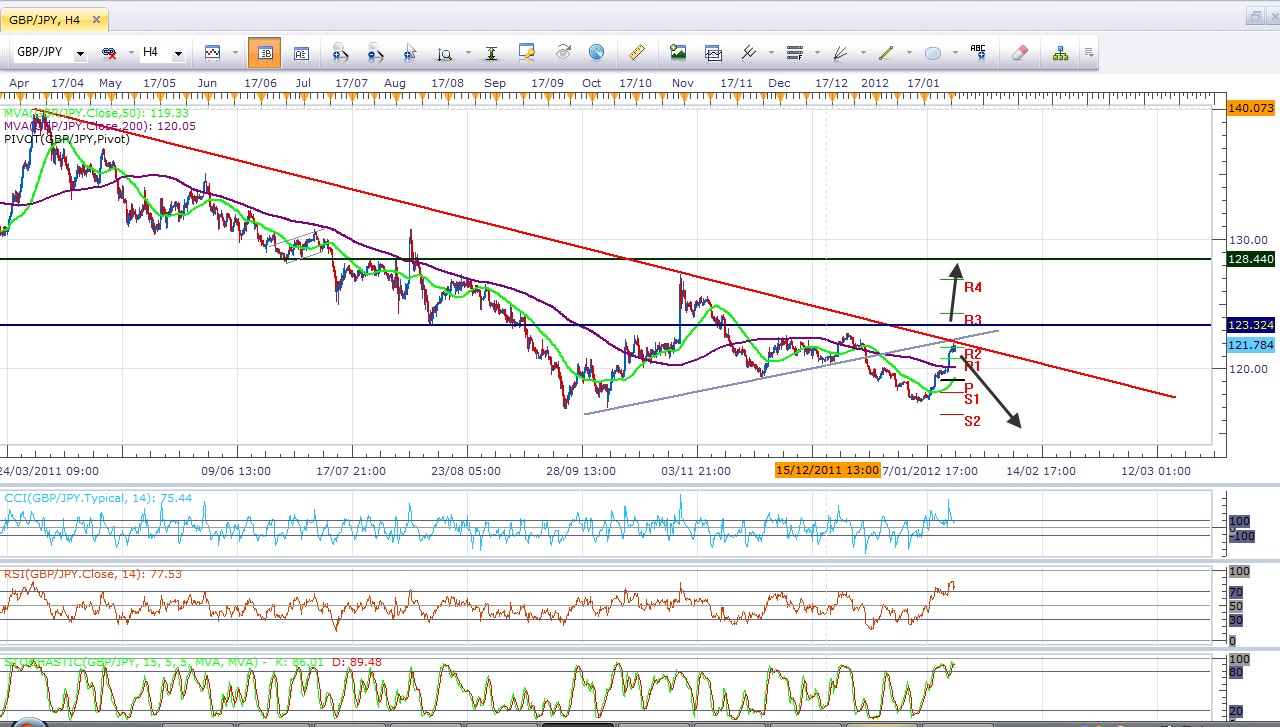The image size is (1280, 727).
Task: Click the 28/09 13:00 date label
Action: 581,470
